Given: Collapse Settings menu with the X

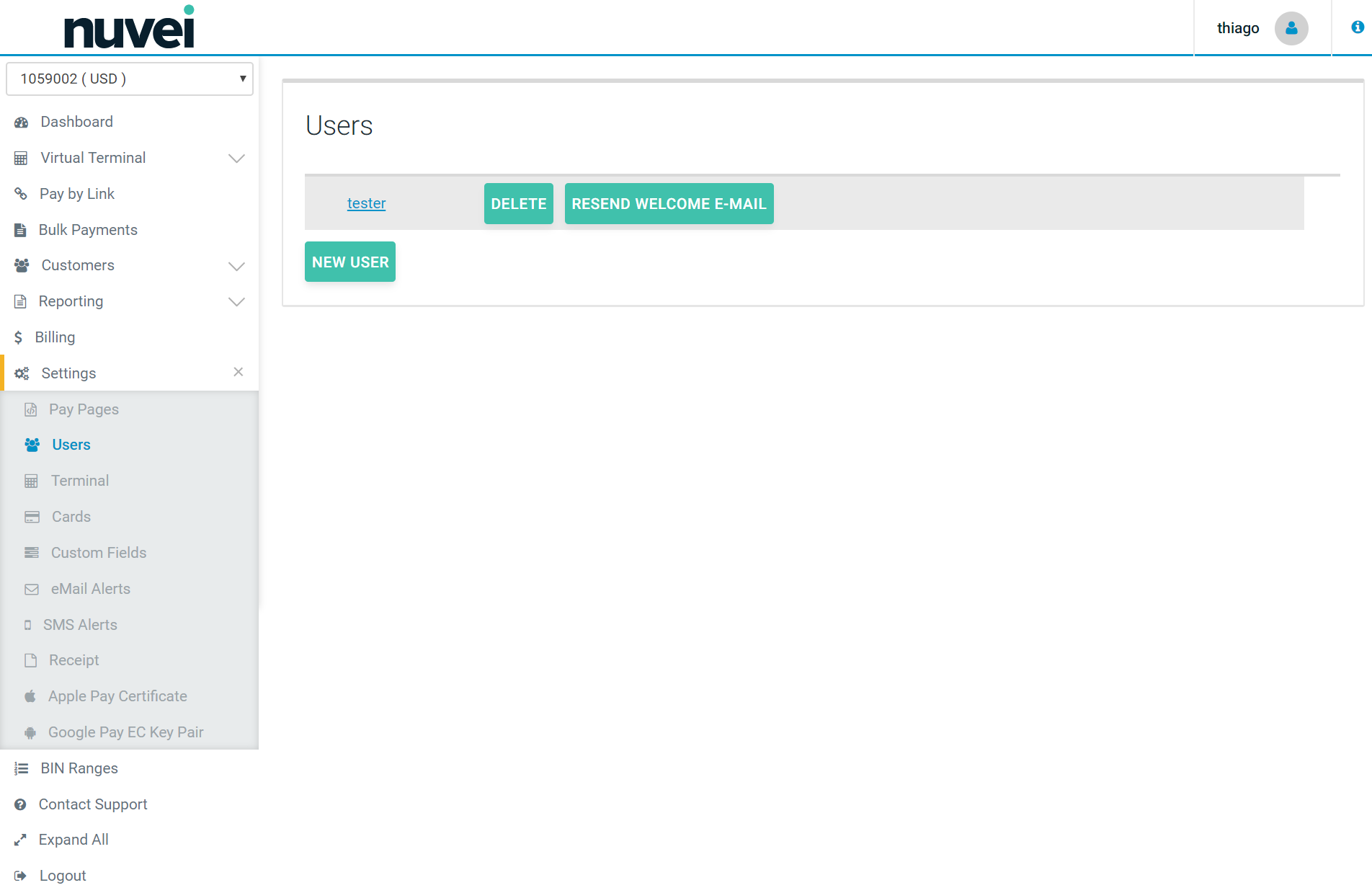Looking at the screenshot, I should tap(239, 372).
